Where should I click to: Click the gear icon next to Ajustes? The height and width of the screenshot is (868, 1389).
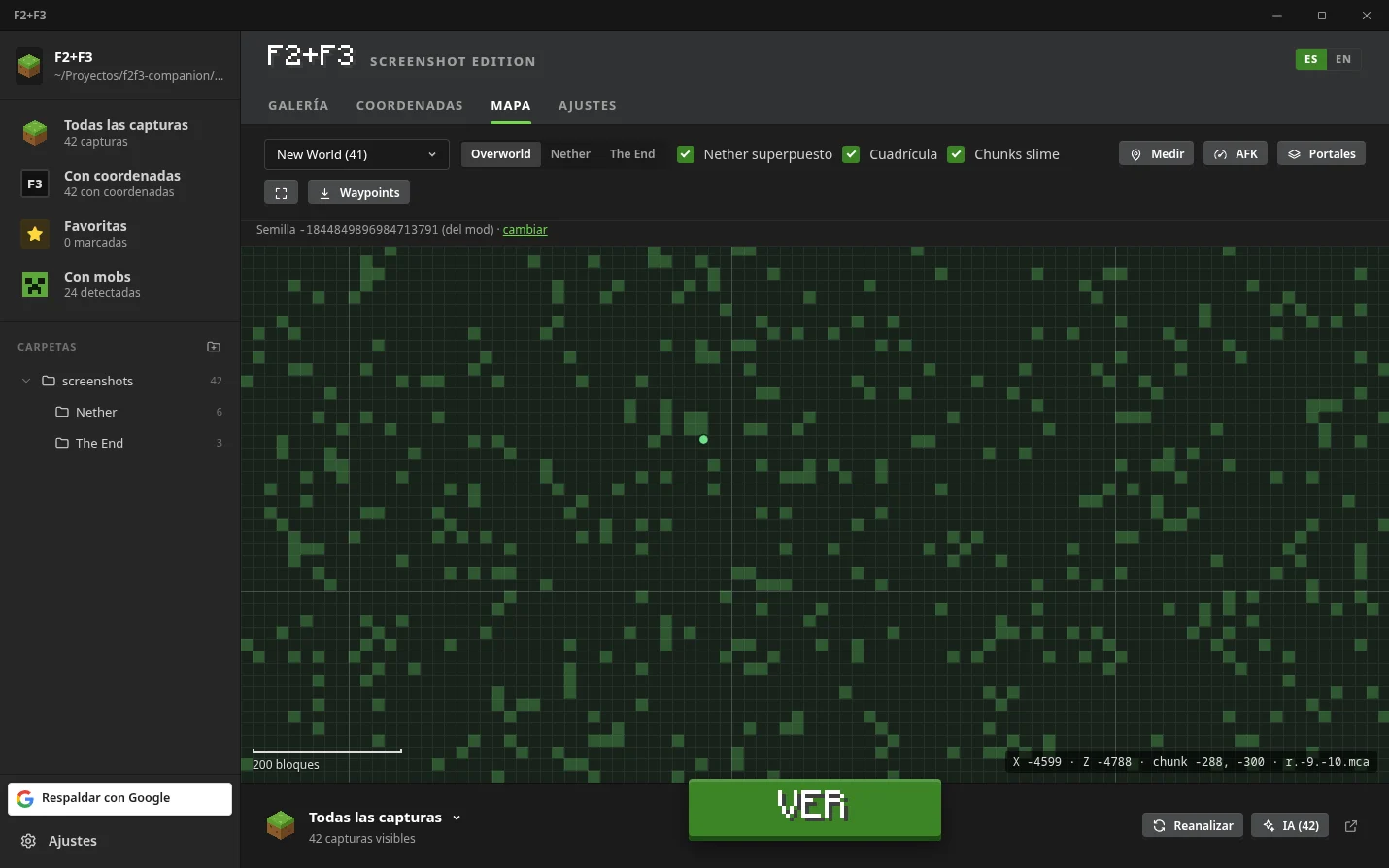pyautogui.click(x=29, y=841)
